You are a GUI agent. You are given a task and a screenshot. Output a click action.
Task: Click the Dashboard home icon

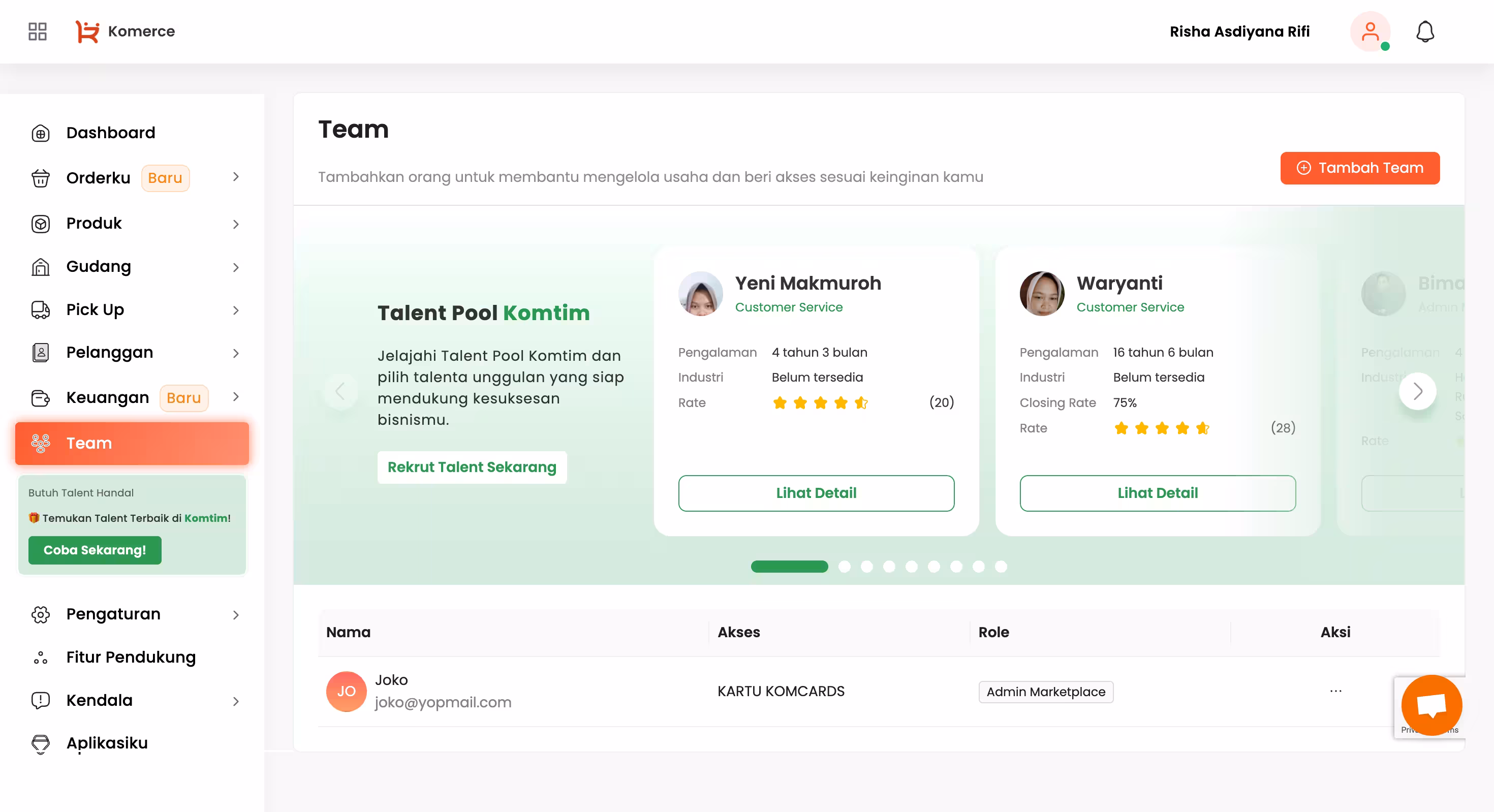(40, 133)
